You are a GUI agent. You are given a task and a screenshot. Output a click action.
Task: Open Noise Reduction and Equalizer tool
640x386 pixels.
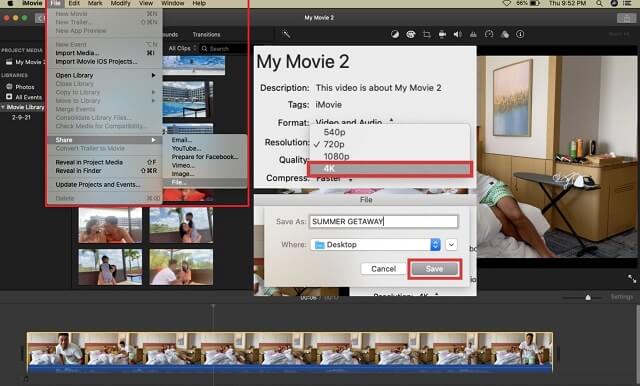(473, 35)
